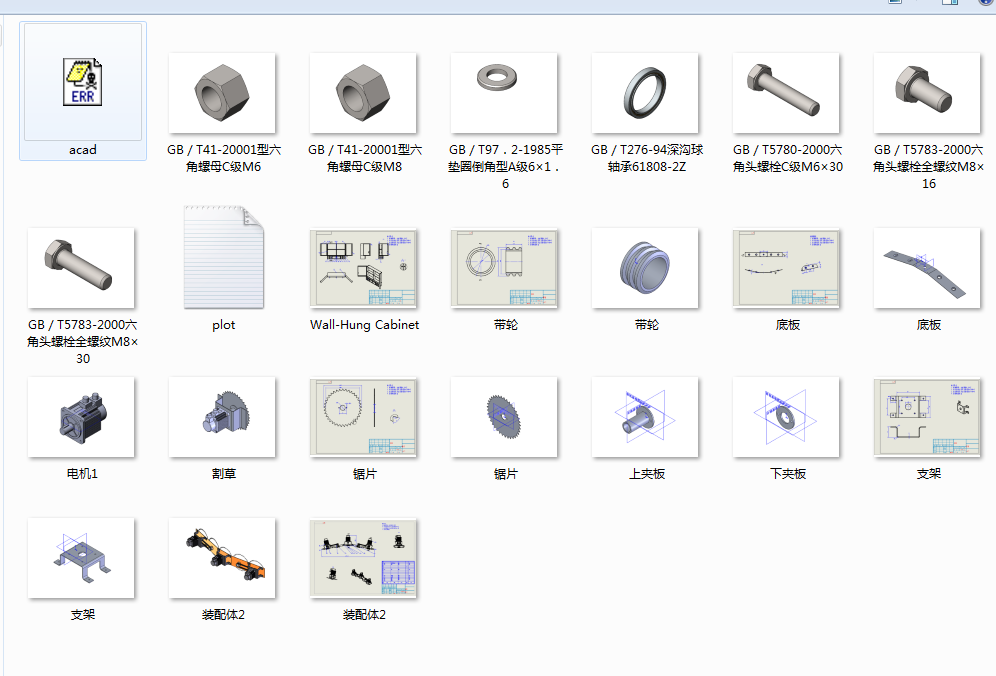
Task: Click the 'GB / T41-20001型六角螺母C级M8' label
Action: (365, 158)
